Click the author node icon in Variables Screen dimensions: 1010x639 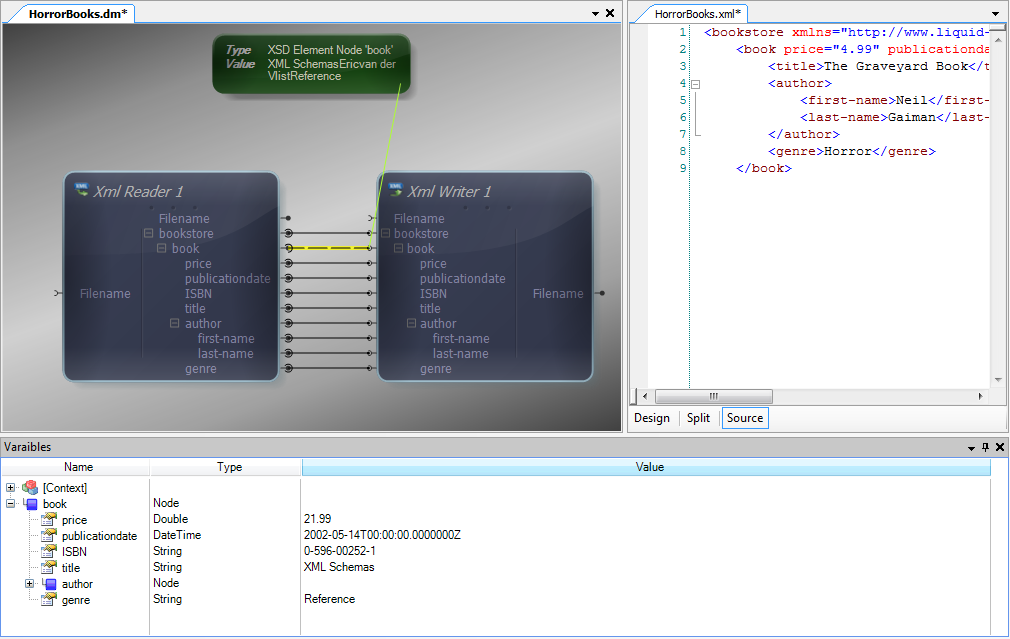click(x=50, y=584)
